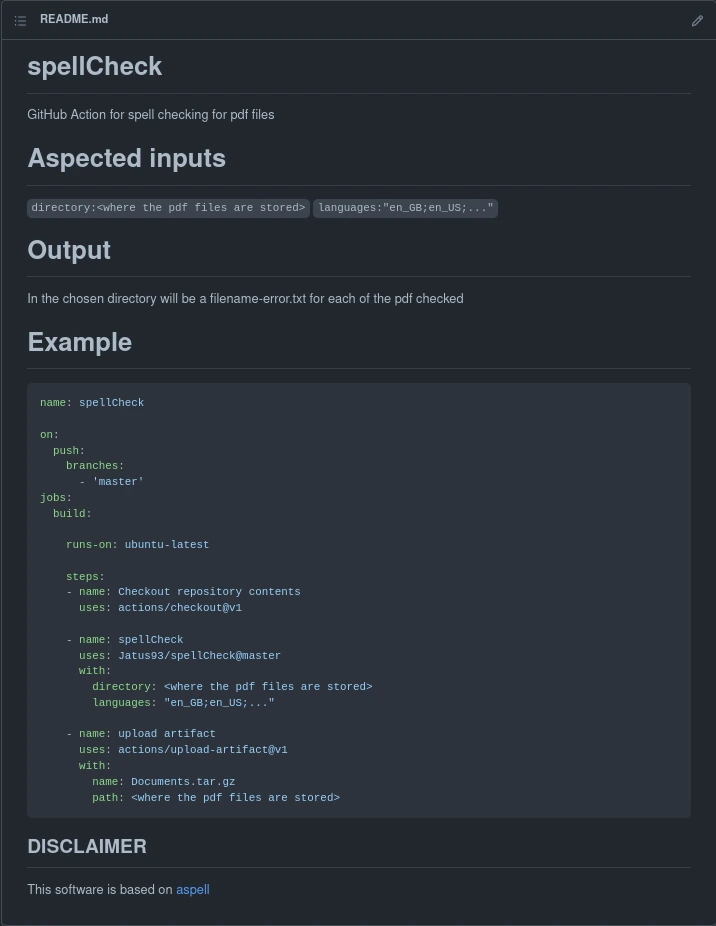Select the ubuntu-latest text in the example

point(166,544)
